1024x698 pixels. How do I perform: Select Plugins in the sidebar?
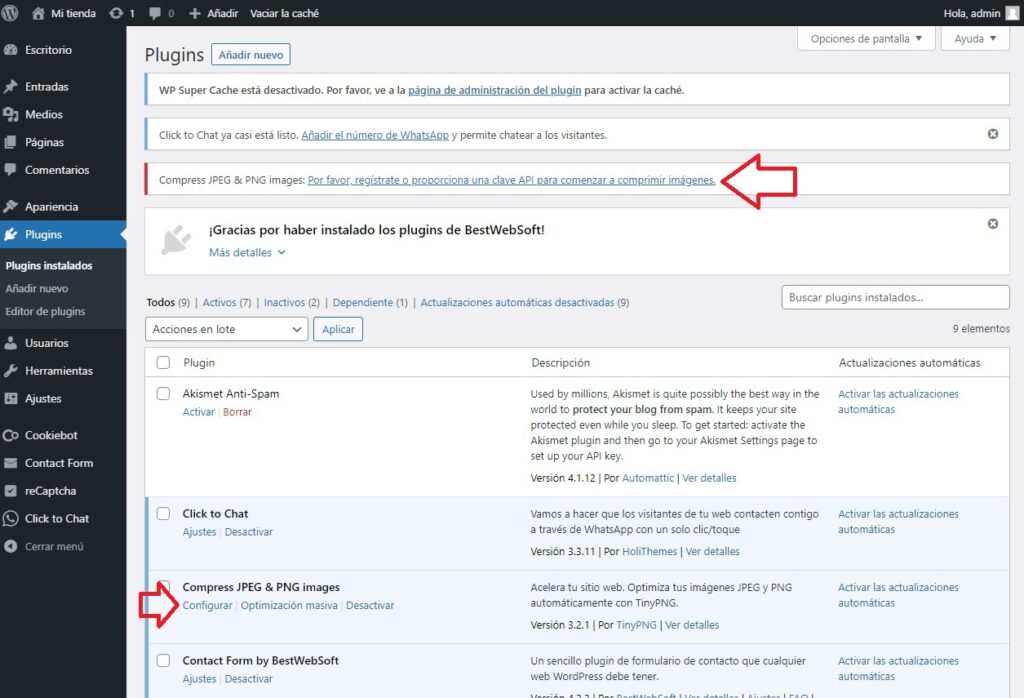point(43,234)
